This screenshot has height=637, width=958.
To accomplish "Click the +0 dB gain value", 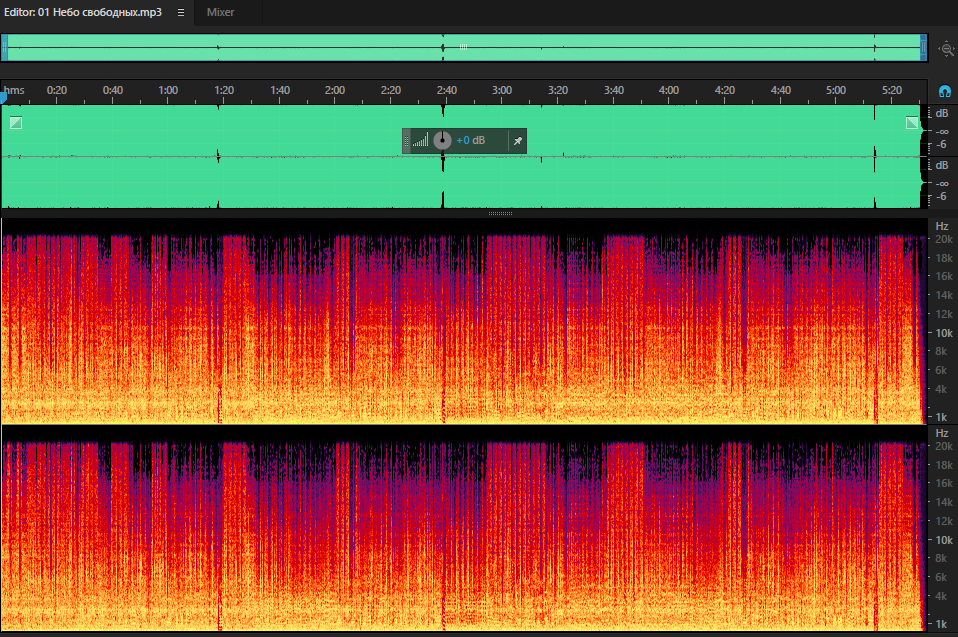I will tap(470, 140).
